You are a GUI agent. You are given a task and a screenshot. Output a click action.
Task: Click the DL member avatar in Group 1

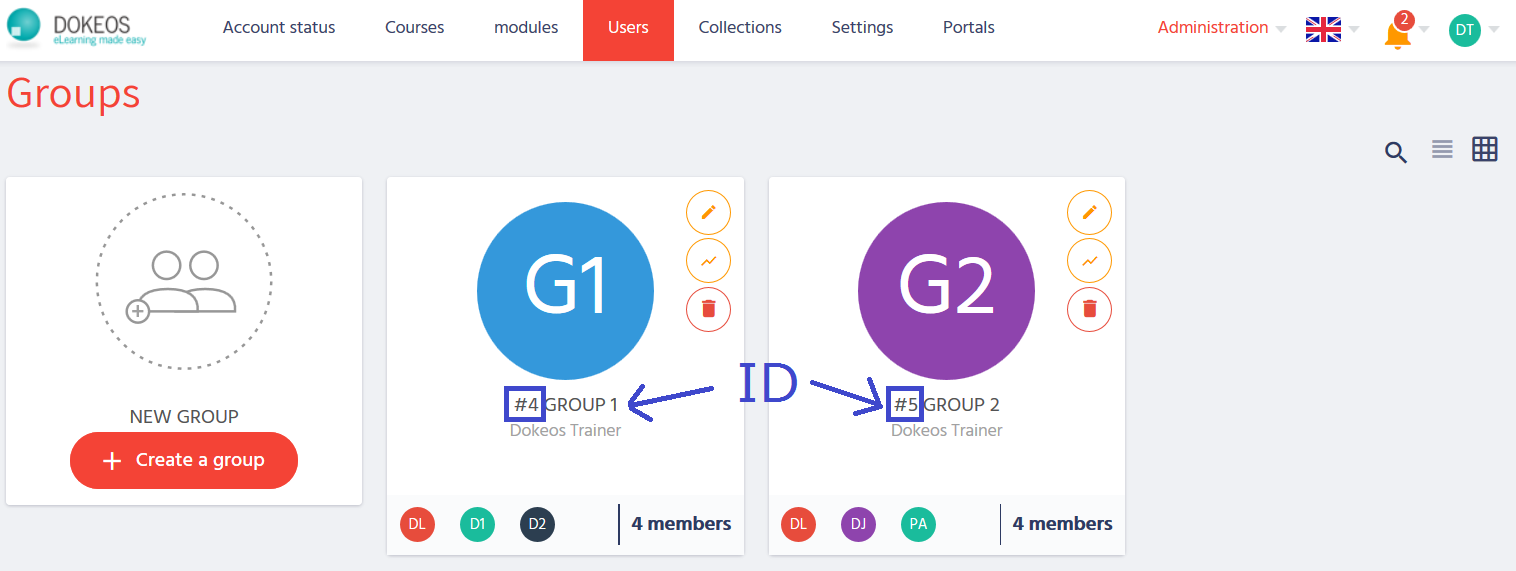point(418,524)
